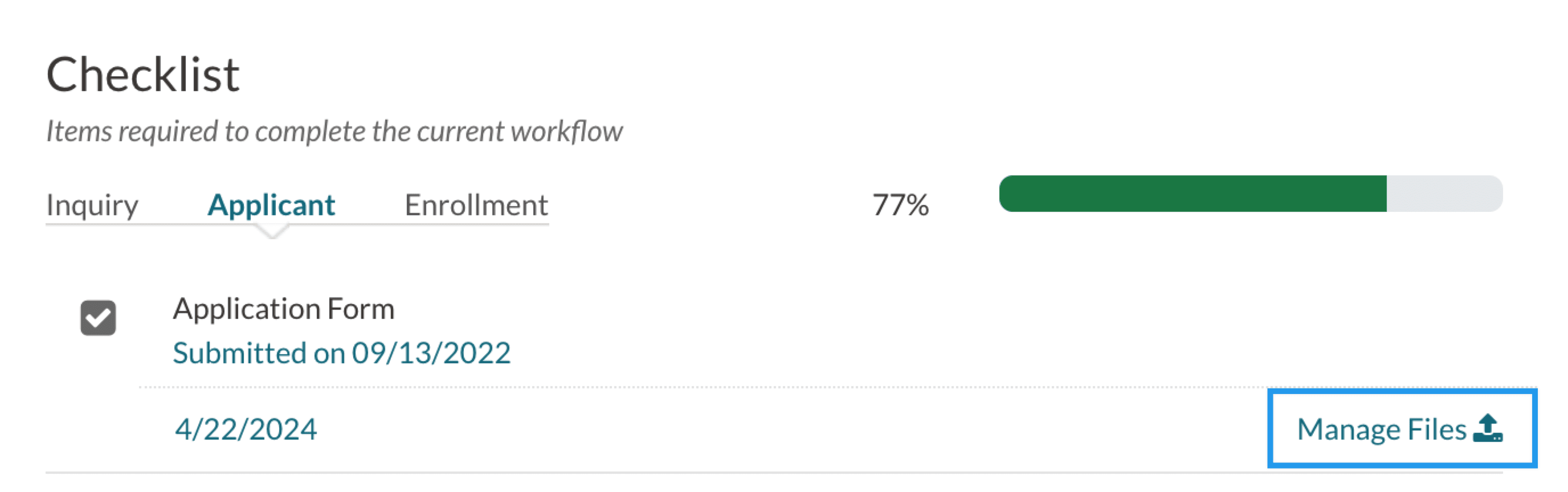Click the Checklist heading

pos(143,75)
